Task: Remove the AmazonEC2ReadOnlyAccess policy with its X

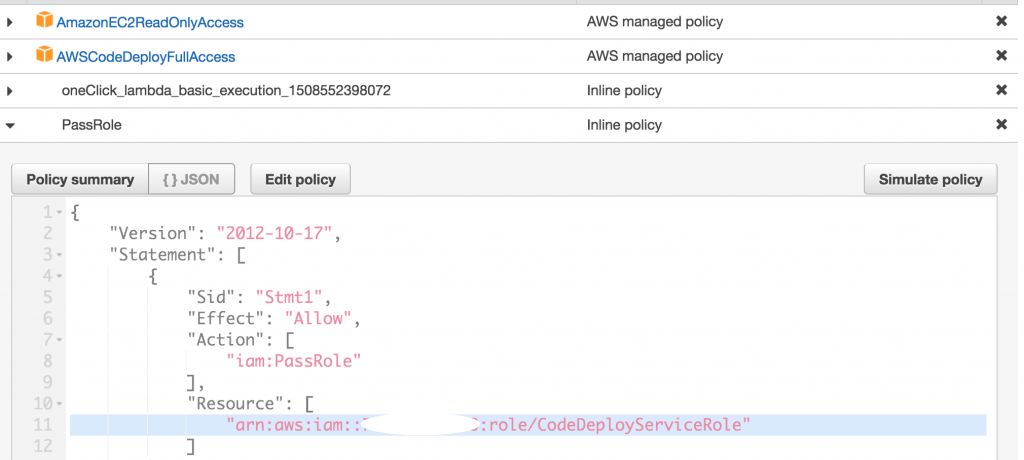Action: pos(1001,21)
